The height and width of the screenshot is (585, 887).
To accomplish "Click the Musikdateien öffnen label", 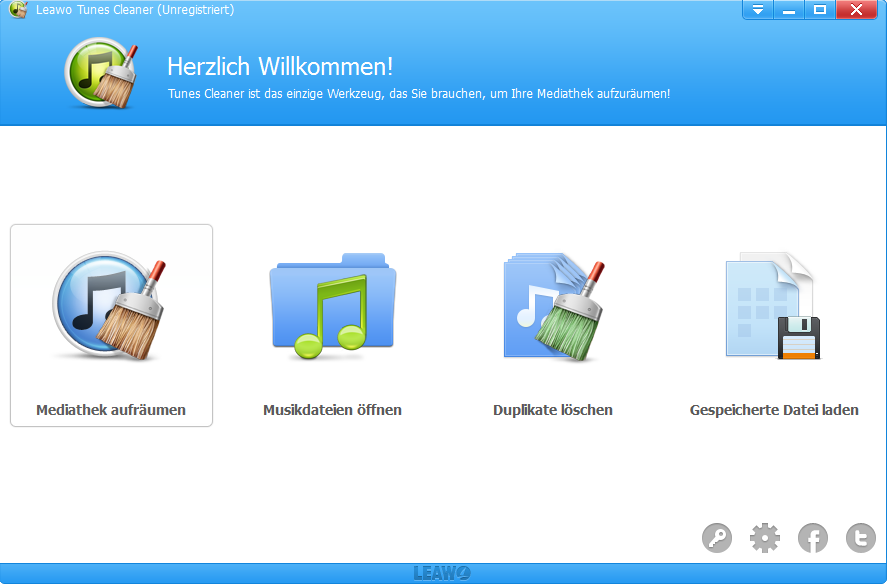I will pyautogui.click(x=333, y=410).
